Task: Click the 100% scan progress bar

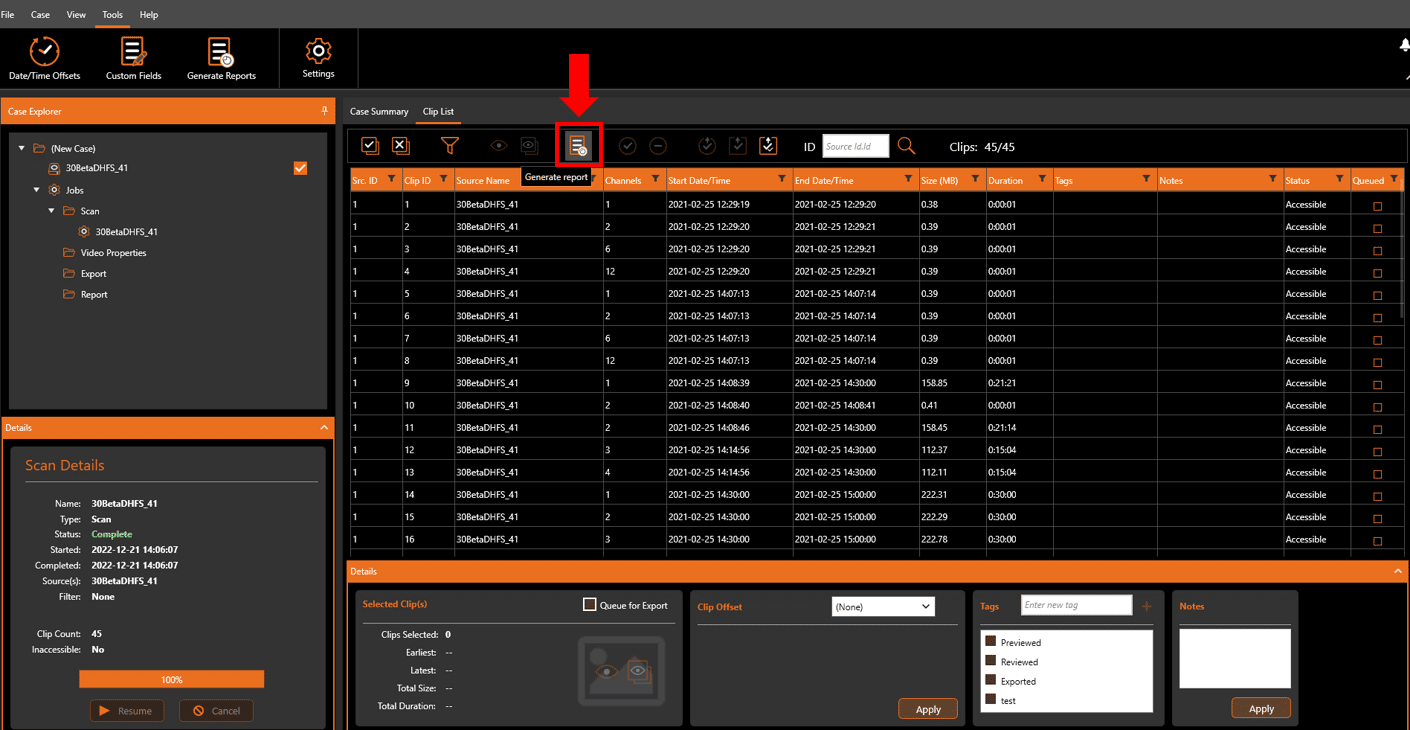Action: [x=172, y=679]
